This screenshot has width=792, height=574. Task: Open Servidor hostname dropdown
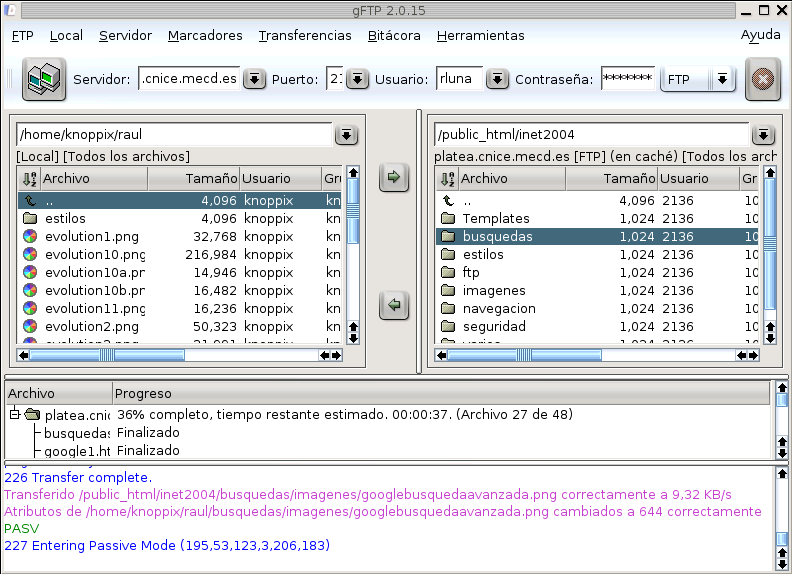254,79
